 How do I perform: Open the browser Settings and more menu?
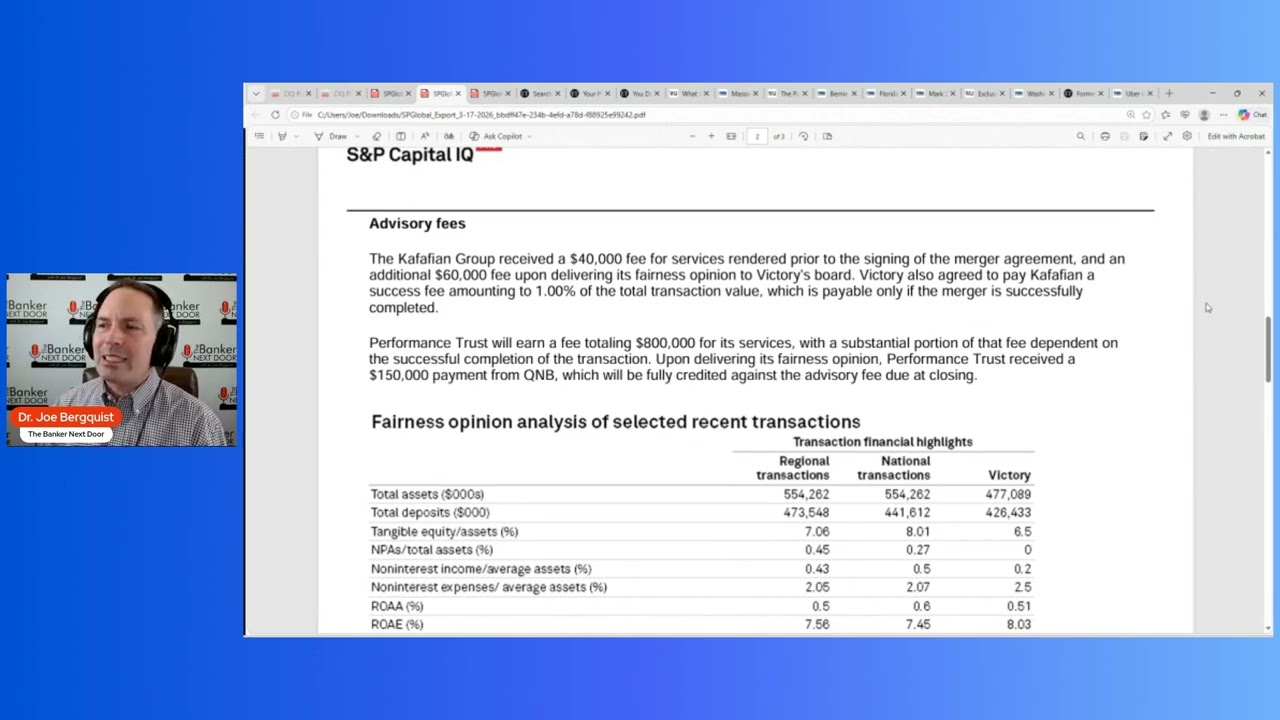point(1223,115)
